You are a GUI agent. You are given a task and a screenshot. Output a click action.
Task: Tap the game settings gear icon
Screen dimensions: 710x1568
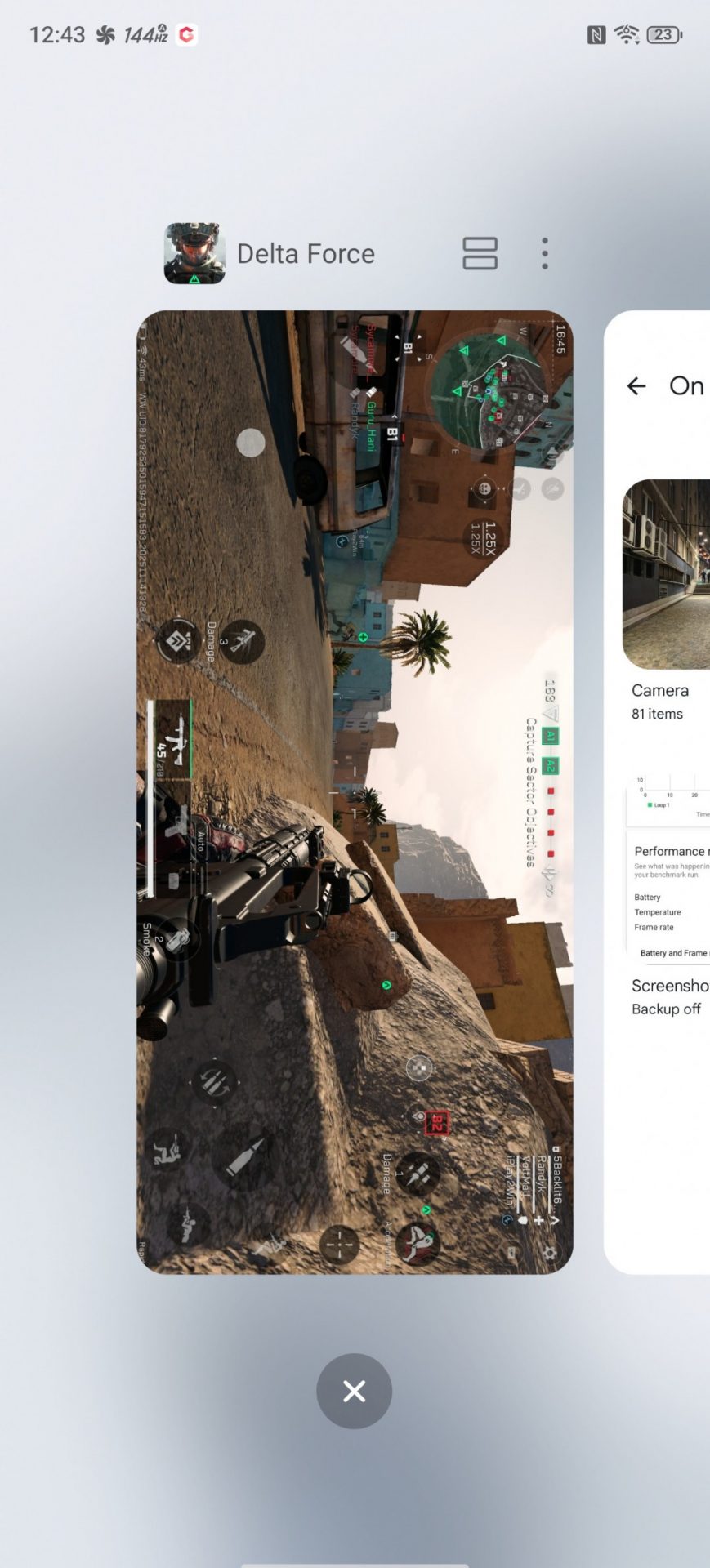coord(550,1253)
